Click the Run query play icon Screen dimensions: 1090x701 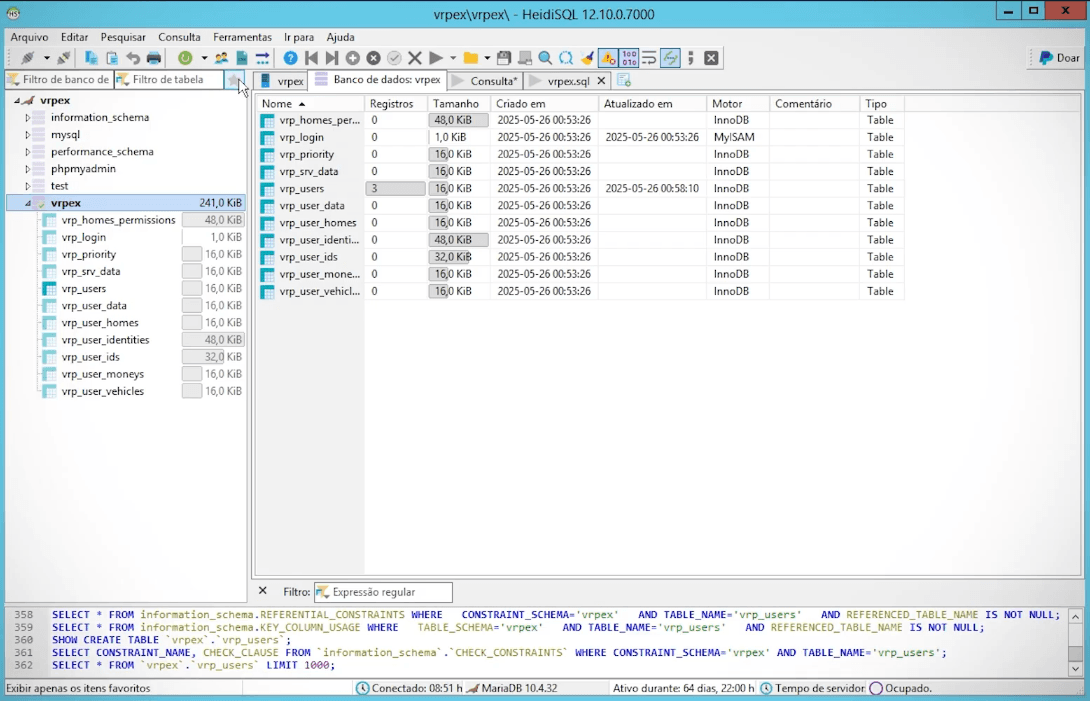coord(436,58)
